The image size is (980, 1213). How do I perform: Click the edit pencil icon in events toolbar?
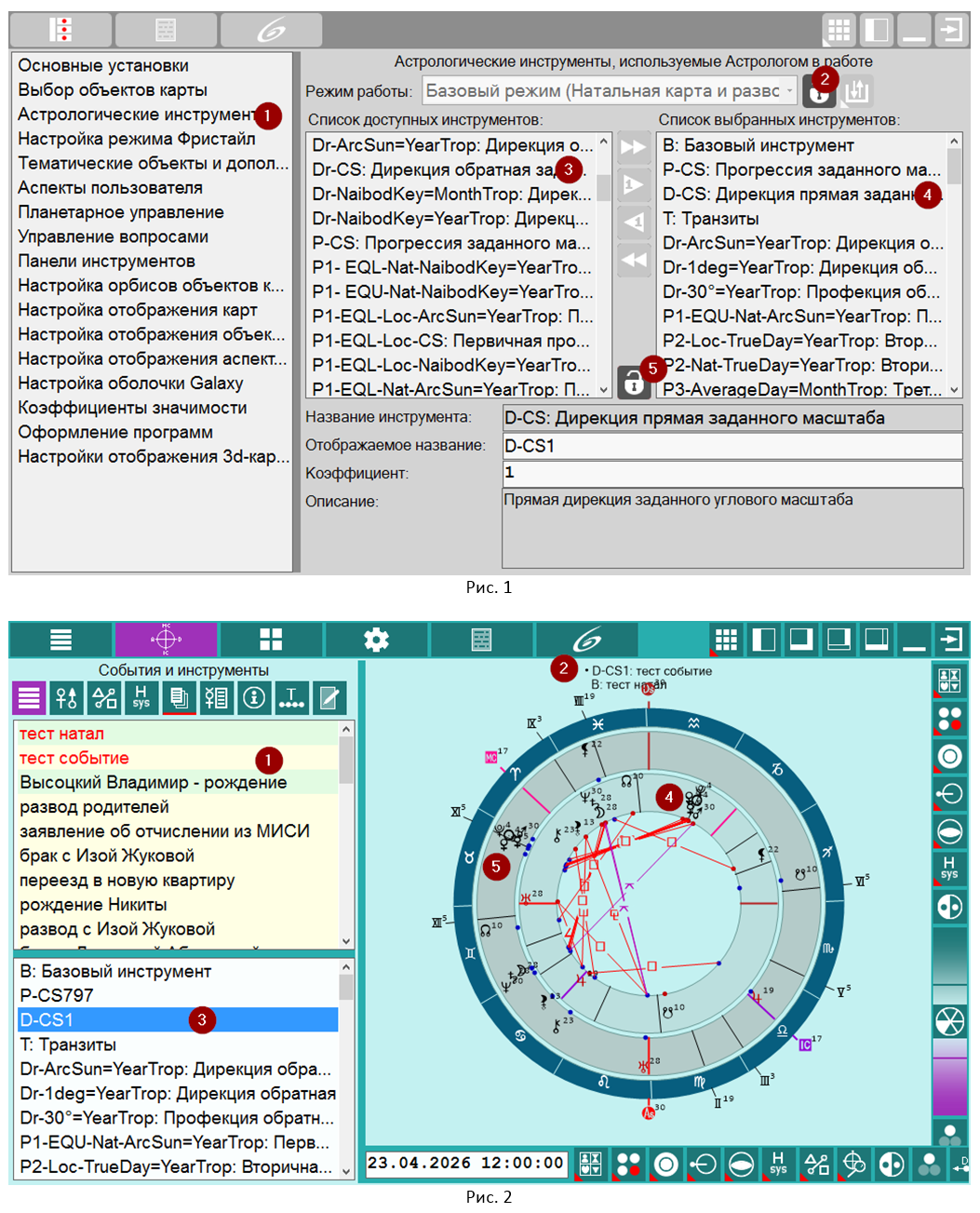329,697
